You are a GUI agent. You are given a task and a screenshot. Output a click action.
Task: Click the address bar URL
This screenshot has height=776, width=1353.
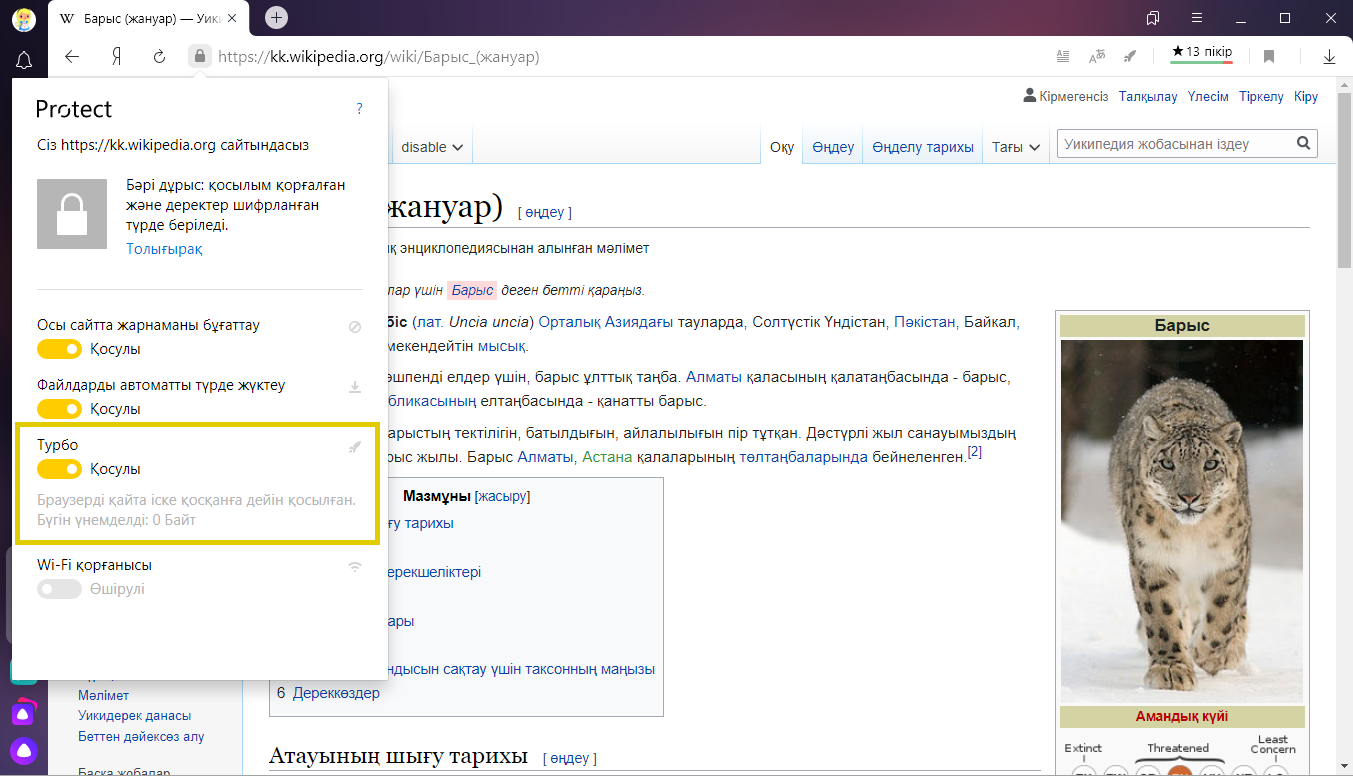(378, 57)
